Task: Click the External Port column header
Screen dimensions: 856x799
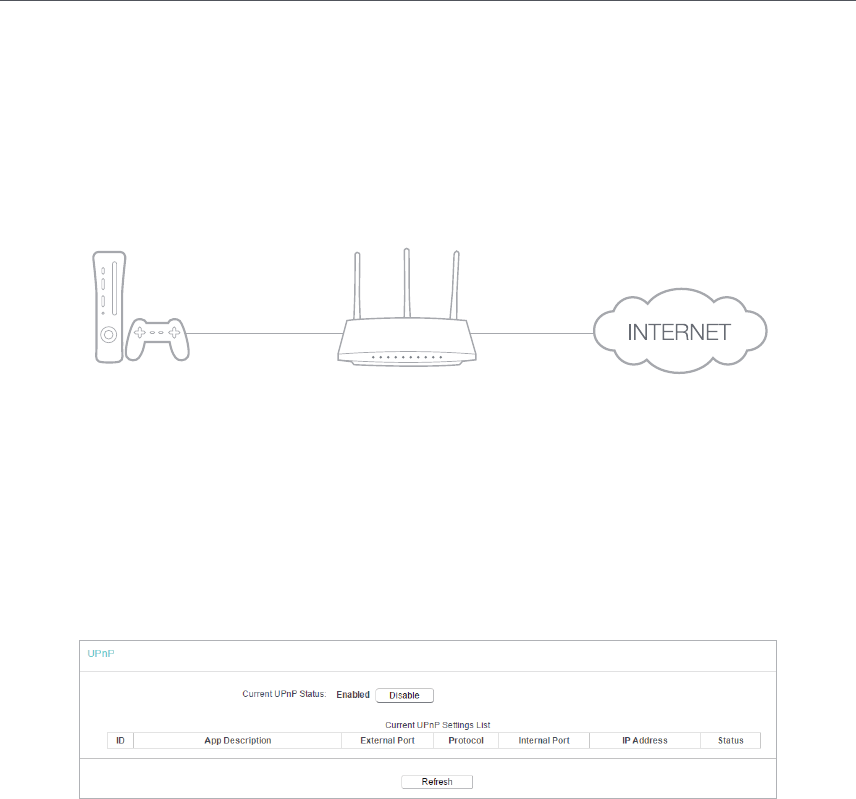Action: pos(388,741)
